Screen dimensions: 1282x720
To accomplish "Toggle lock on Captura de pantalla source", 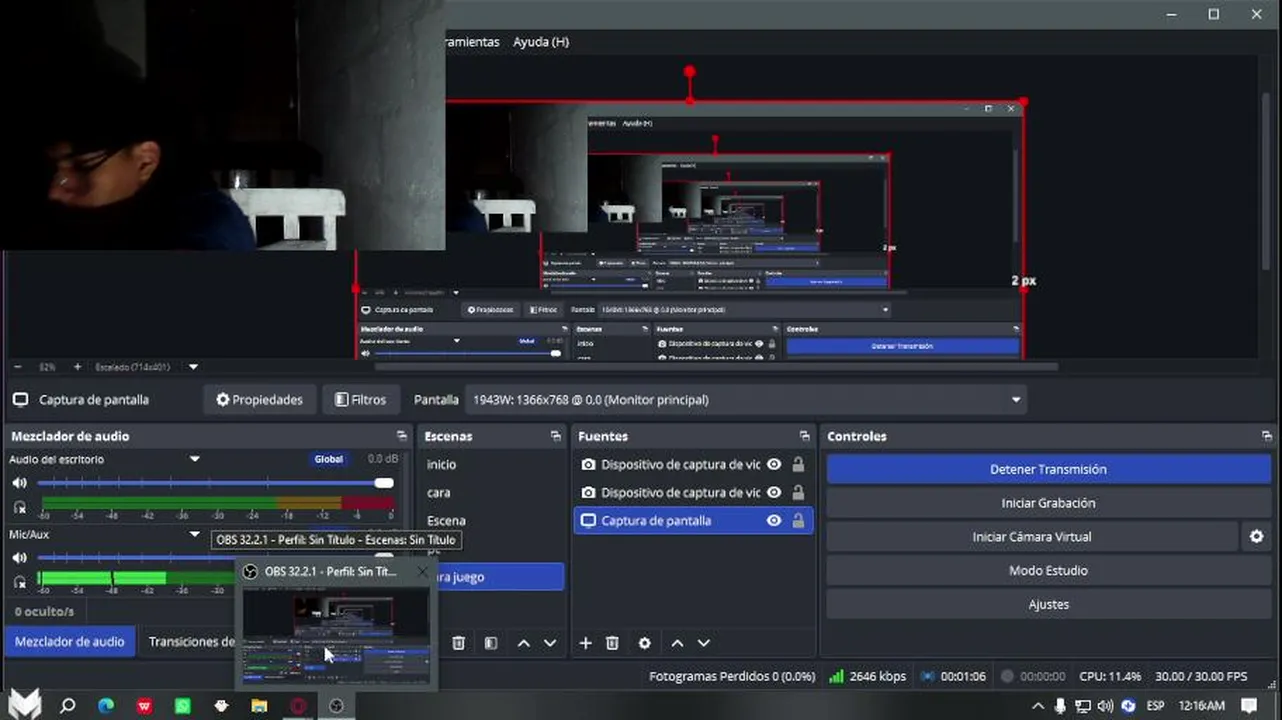I will pyautogui.click(x=798, y=521).
